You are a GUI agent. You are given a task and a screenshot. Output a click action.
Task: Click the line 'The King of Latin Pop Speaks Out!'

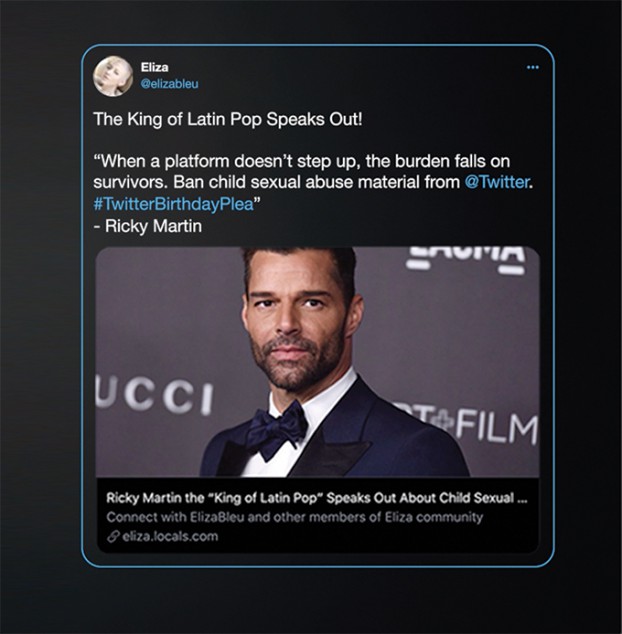point(228,119)
